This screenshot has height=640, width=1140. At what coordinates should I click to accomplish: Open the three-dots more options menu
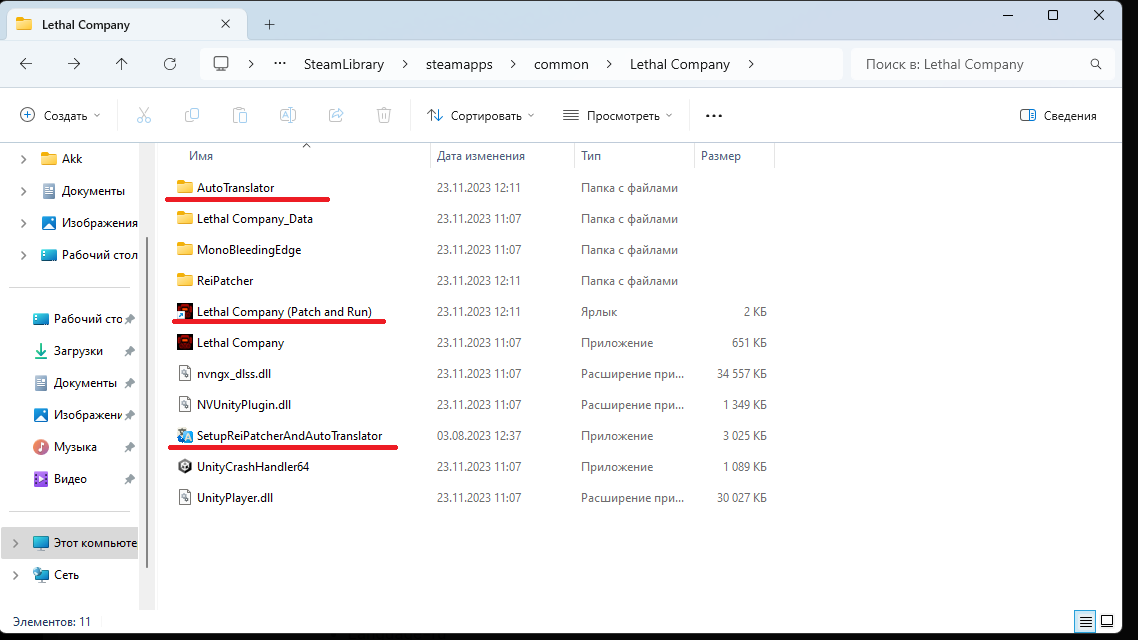714,116
